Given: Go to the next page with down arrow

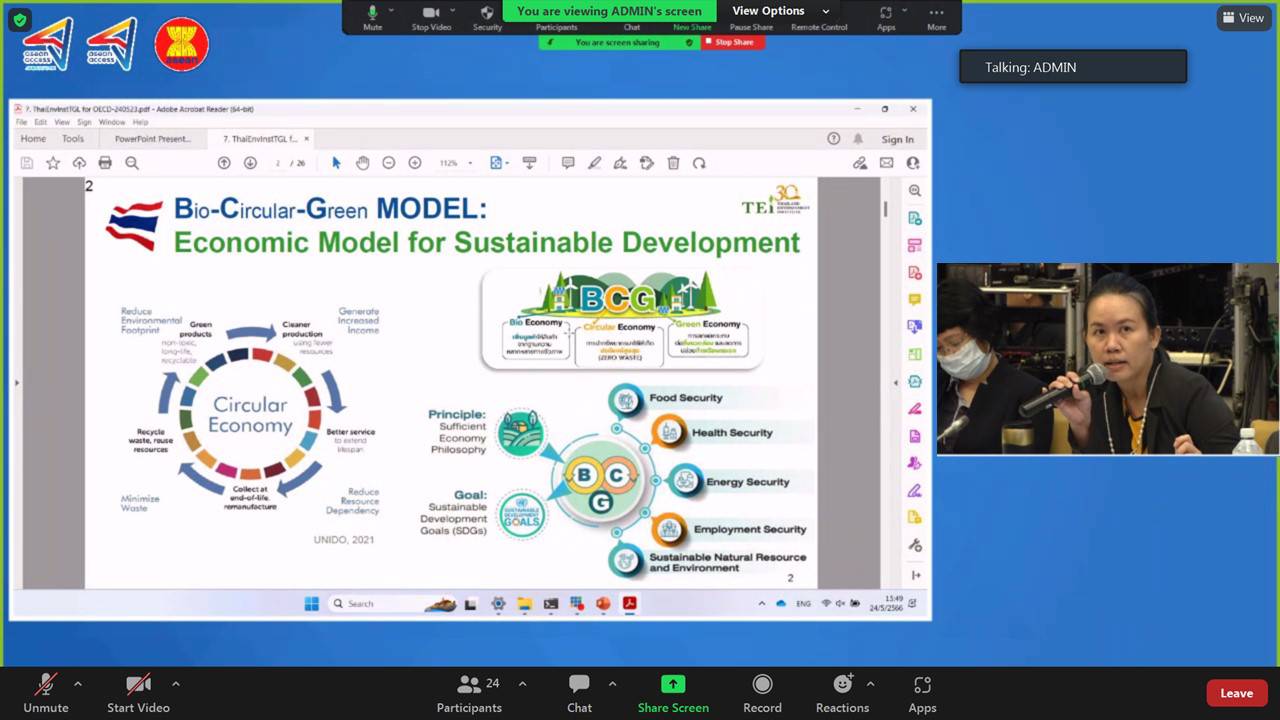Looking at the screenshot, I should (250, 163).
